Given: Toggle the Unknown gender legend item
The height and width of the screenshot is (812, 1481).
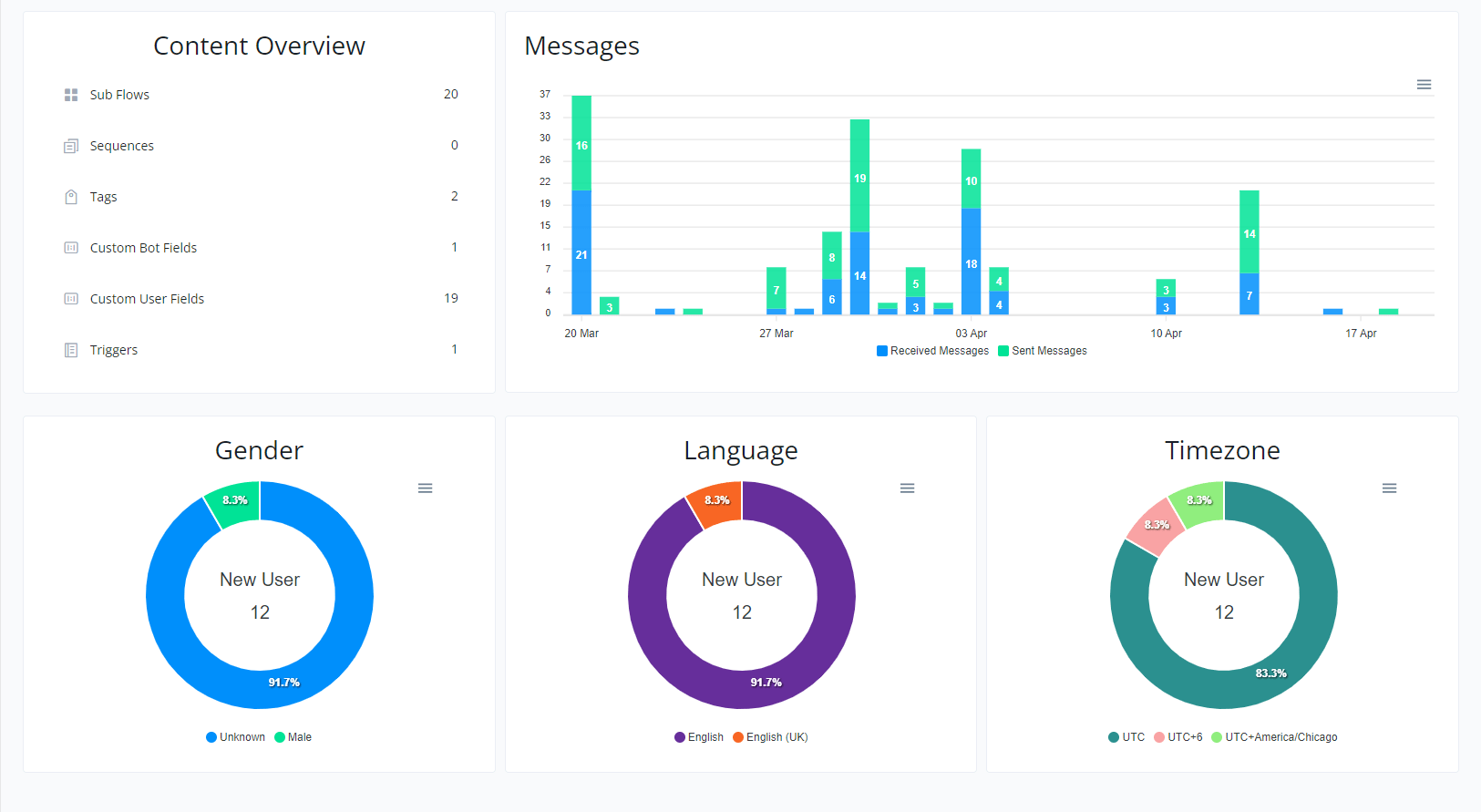Looking at the screenshot, I should coord(235,737).
